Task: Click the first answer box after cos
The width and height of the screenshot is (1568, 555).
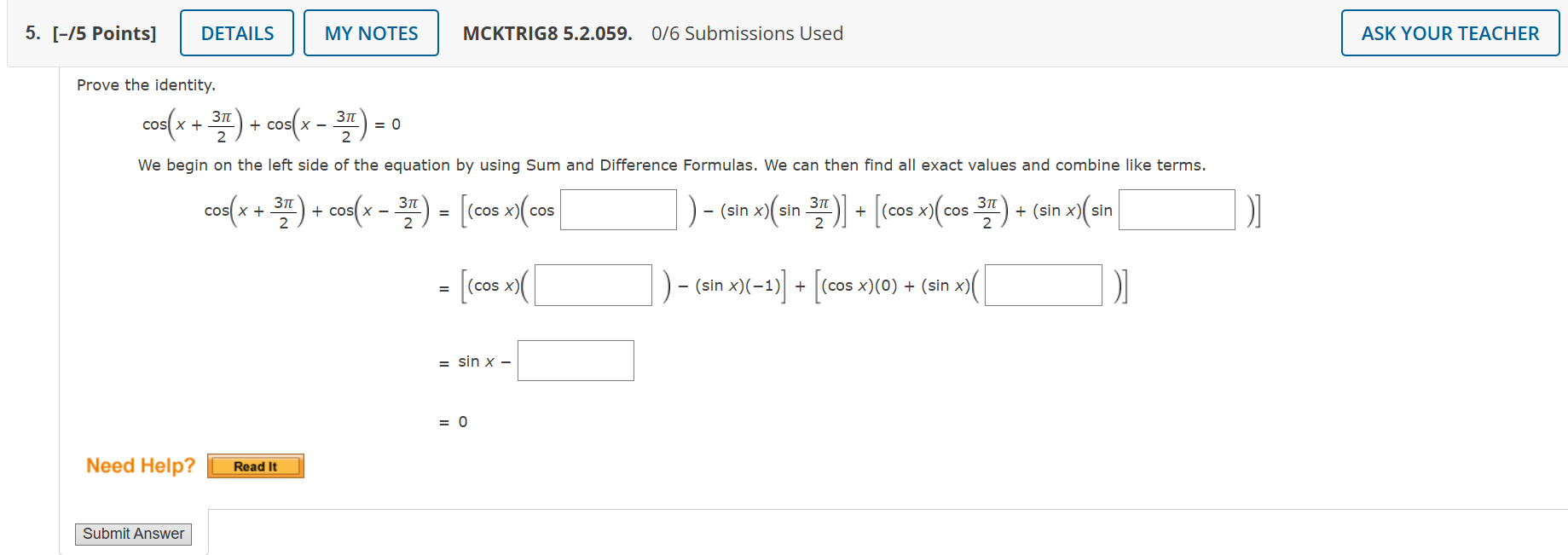Action: click(x=617, y=210)
